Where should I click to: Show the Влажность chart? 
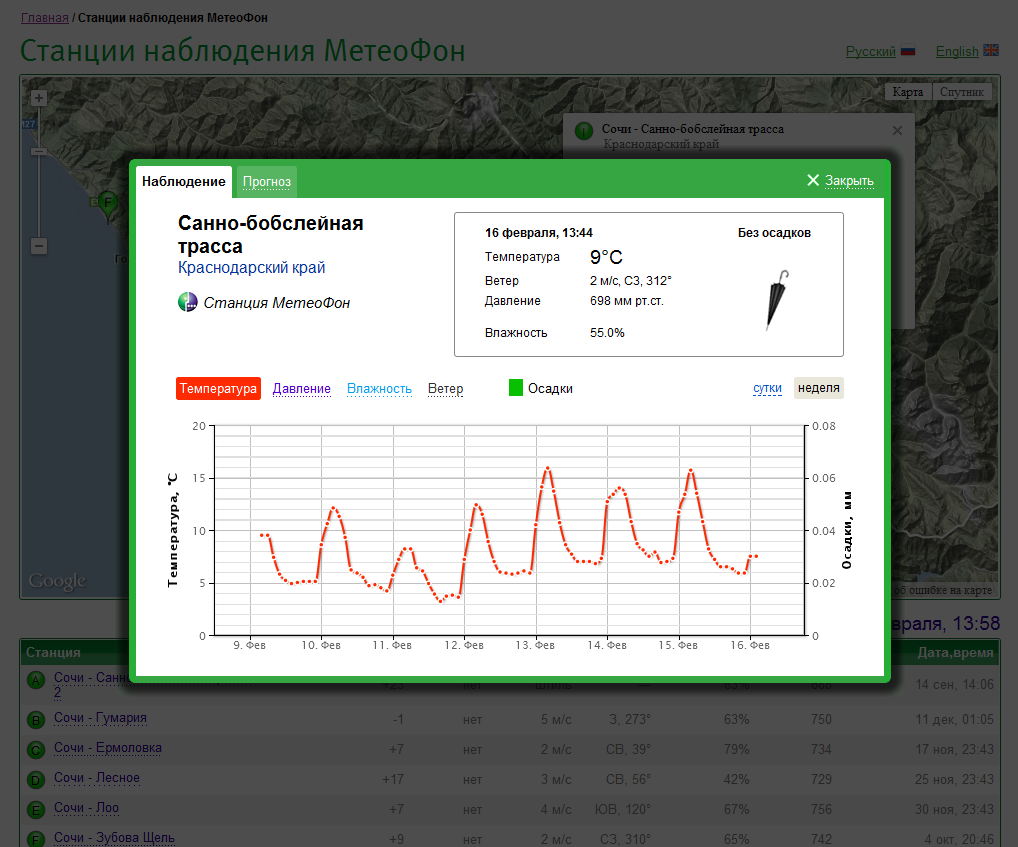379,388
